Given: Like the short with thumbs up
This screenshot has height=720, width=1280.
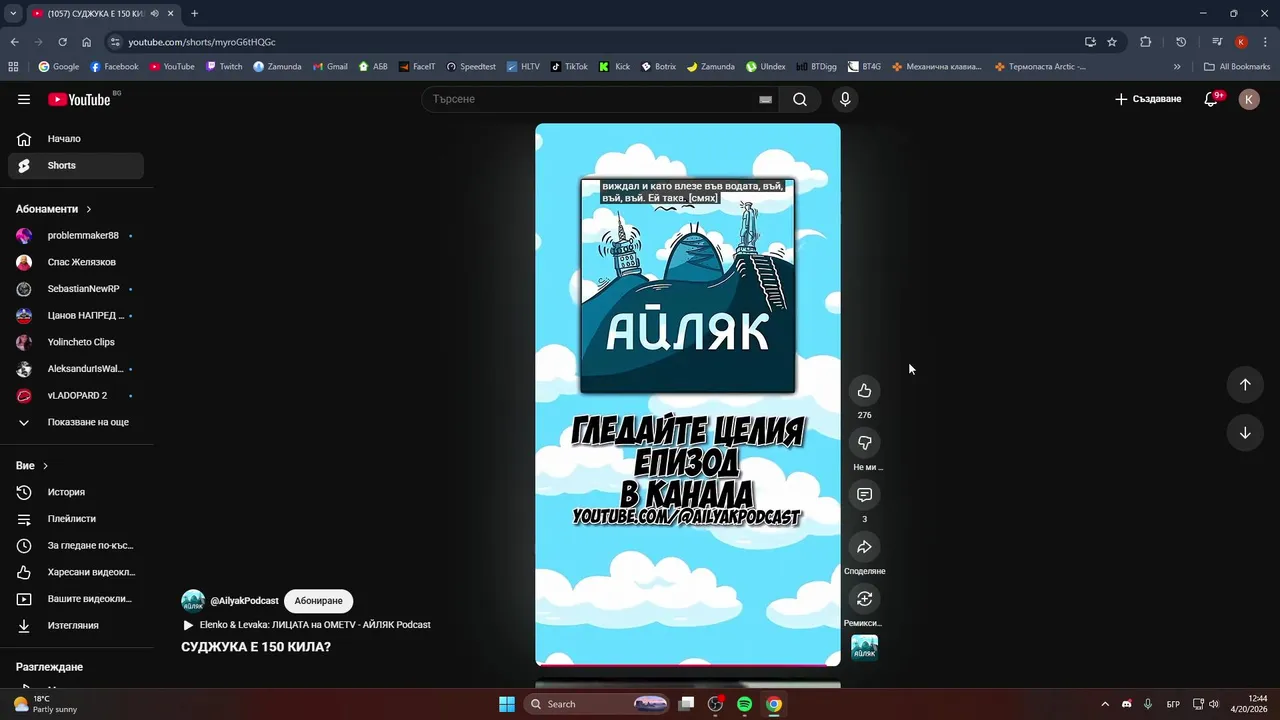Looking at the screenshot, I should 864,391.
